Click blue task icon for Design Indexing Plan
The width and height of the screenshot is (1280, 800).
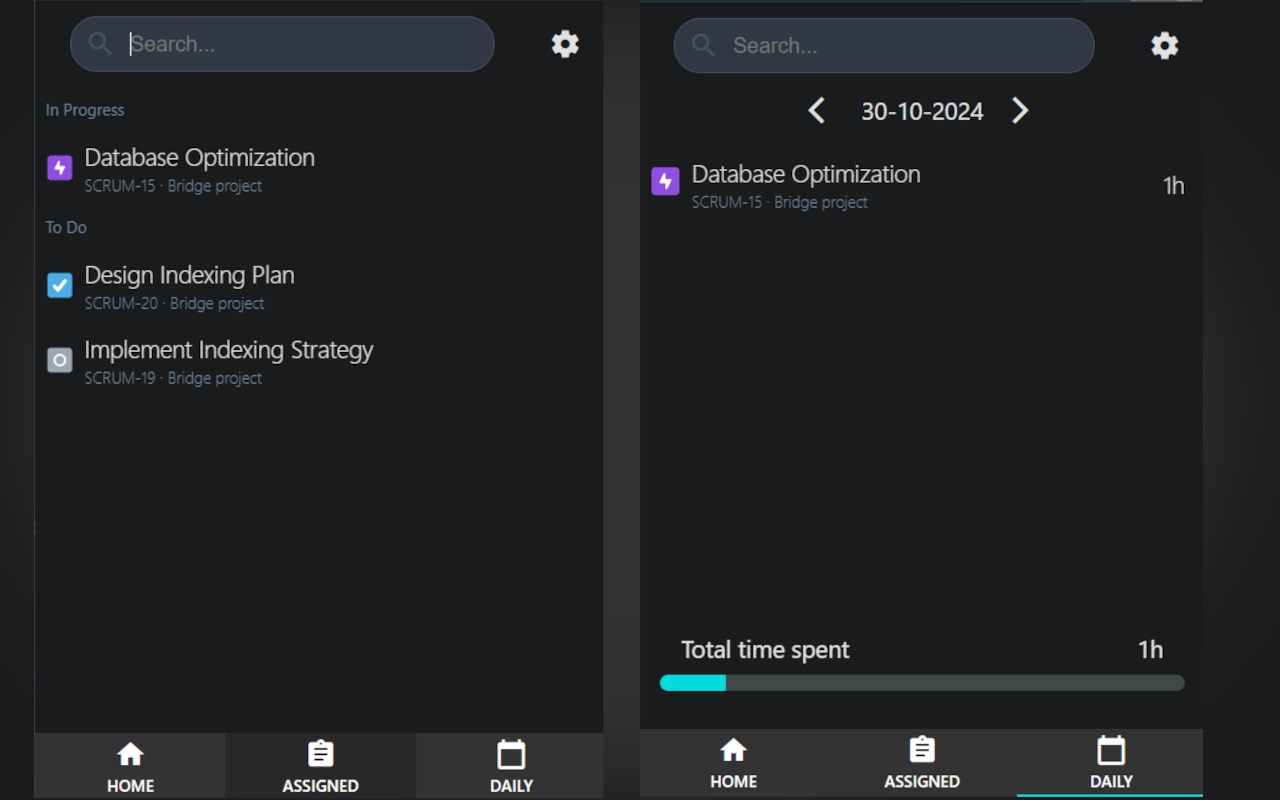[60, 286]
